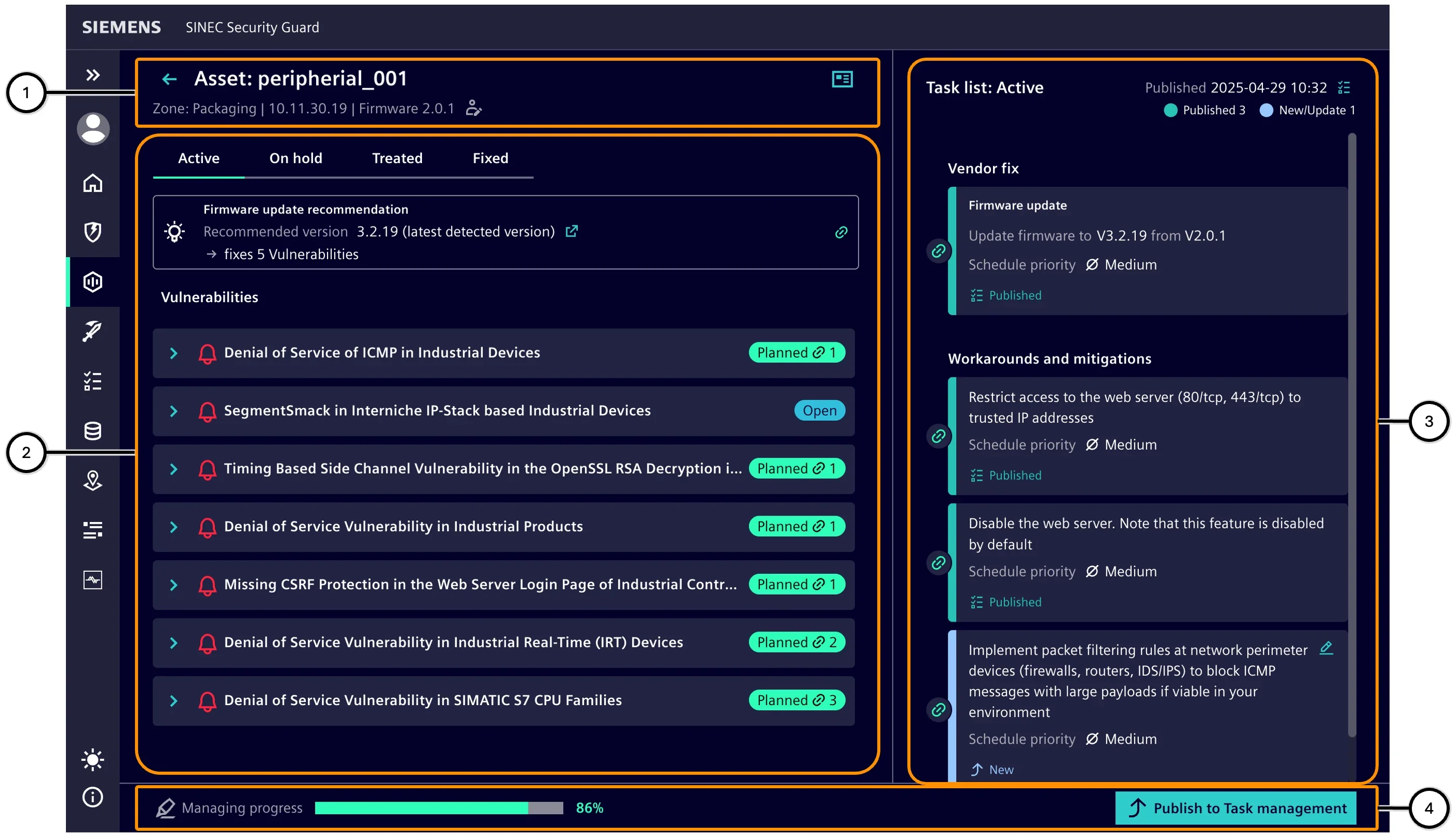Click the Open status badge on SegmentSmack
Viewport: 1456px width, 835px height.
coord(820,411)
